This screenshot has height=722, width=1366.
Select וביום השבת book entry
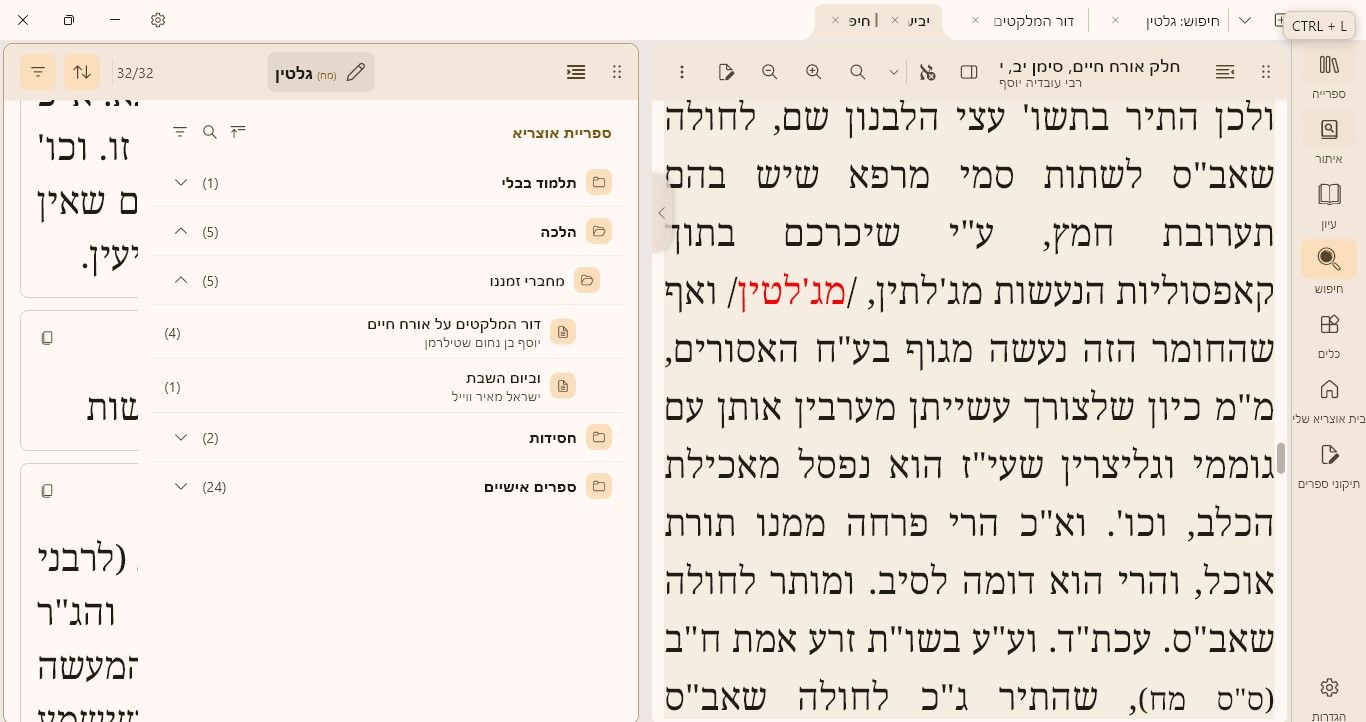(x=390, y=387)
